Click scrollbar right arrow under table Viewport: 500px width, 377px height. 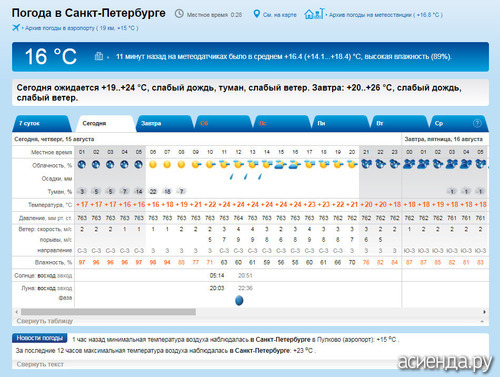click(484, 312)
